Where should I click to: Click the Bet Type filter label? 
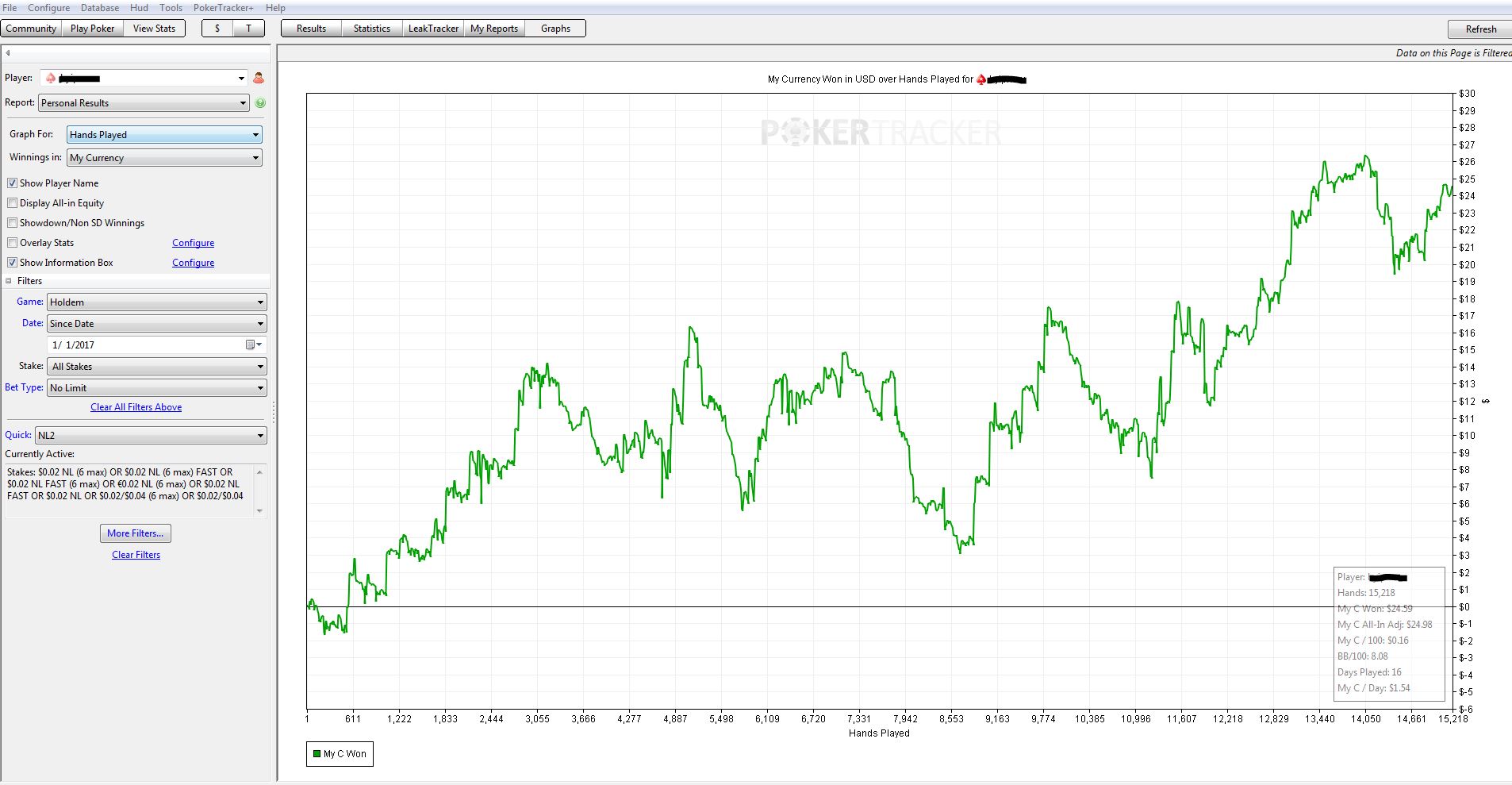pyautogui.click(x=24, y=387)
